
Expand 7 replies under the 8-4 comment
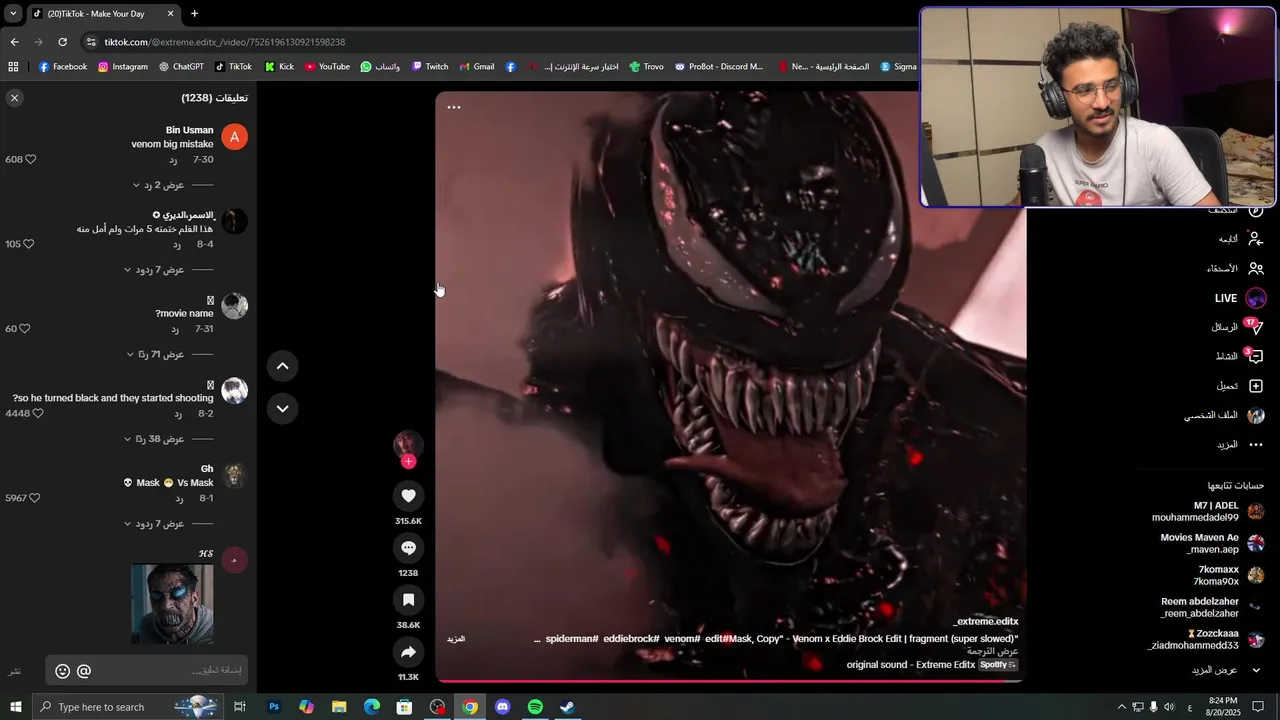pos(160,270)
